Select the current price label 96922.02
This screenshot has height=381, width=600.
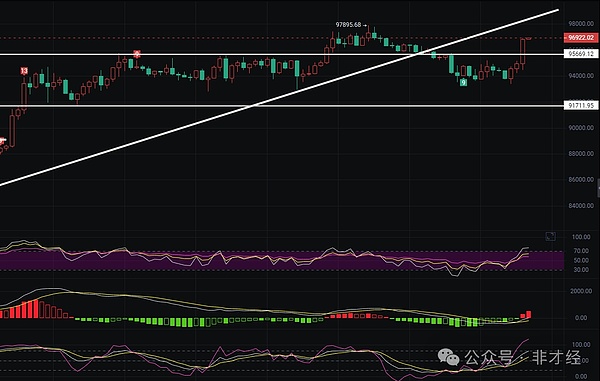[580, 38]
